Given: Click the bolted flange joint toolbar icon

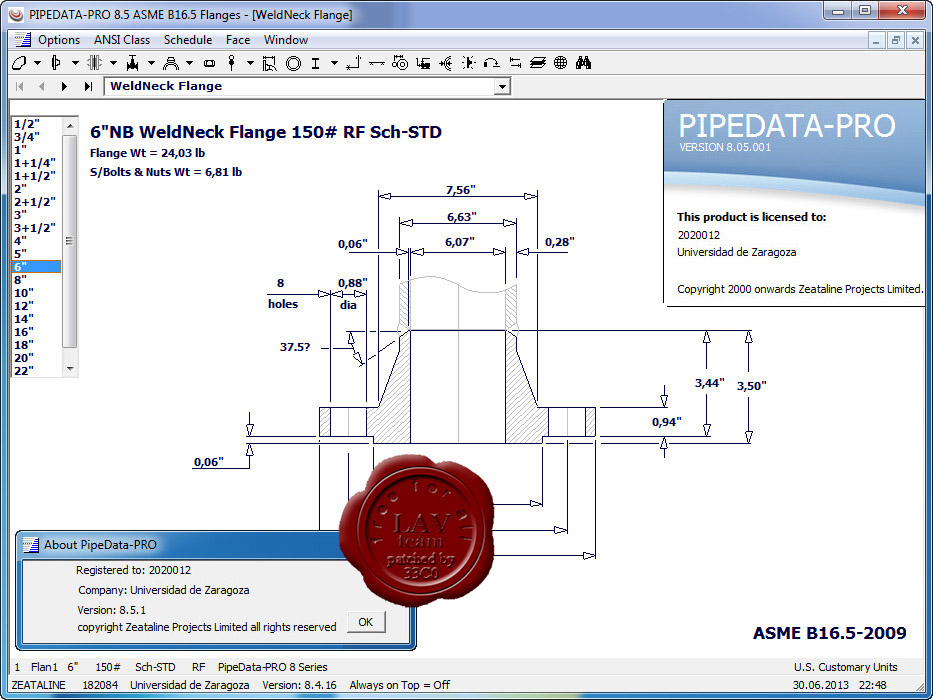Looking at the screenshot, I should (x=95, y=63).
